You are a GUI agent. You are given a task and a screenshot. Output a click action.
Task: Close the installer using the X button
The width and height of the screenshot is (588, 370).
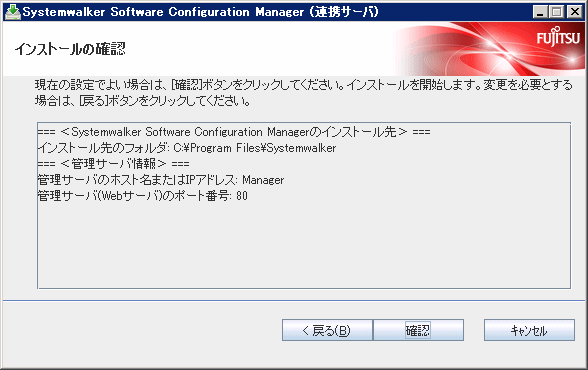[574, 12]
